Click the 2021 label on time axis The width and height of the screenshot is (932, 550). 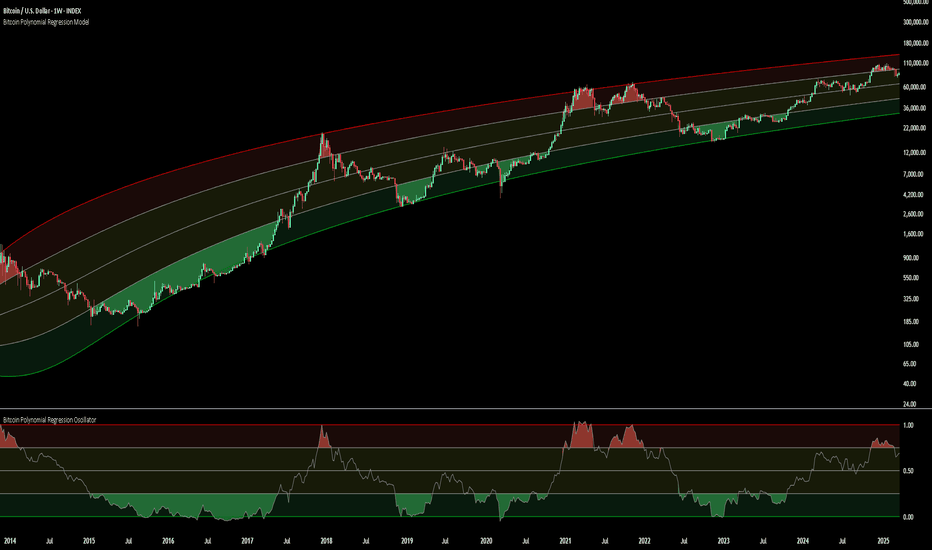pos(565,541)
